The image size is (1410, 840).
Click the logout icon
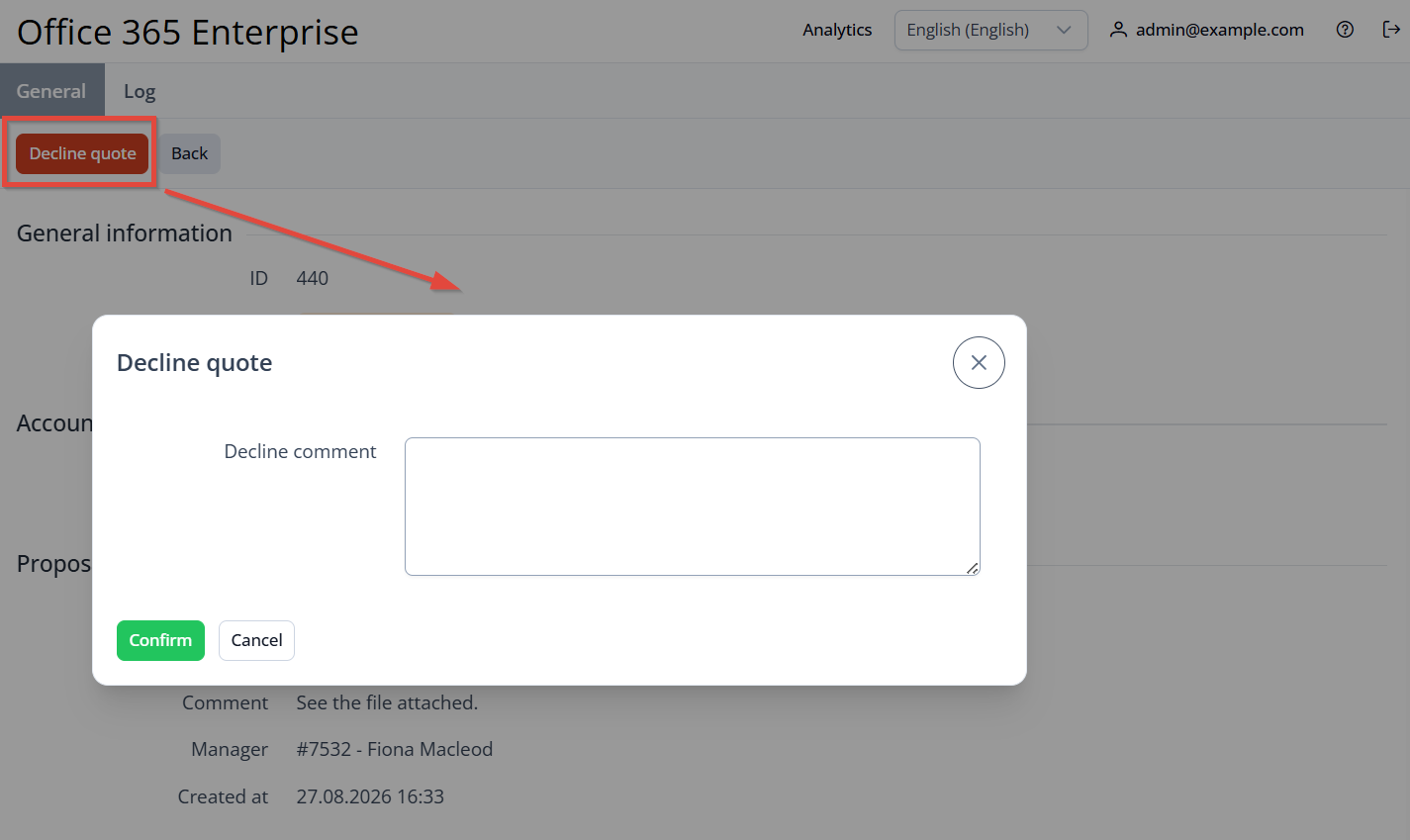(x=1391, y=30)
